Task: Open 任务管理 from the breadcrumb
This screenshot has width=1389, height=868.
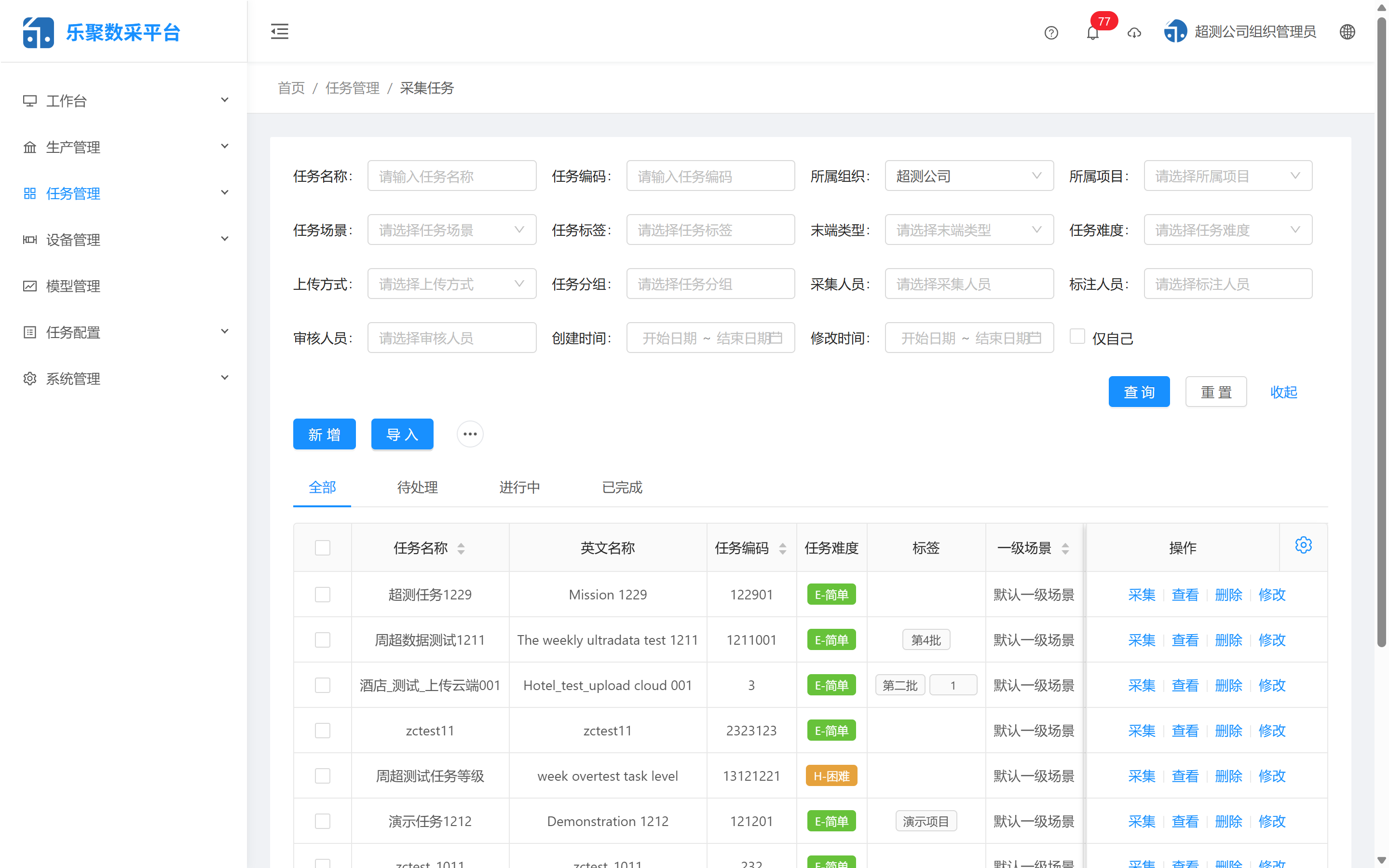Action: pos(352,88)
